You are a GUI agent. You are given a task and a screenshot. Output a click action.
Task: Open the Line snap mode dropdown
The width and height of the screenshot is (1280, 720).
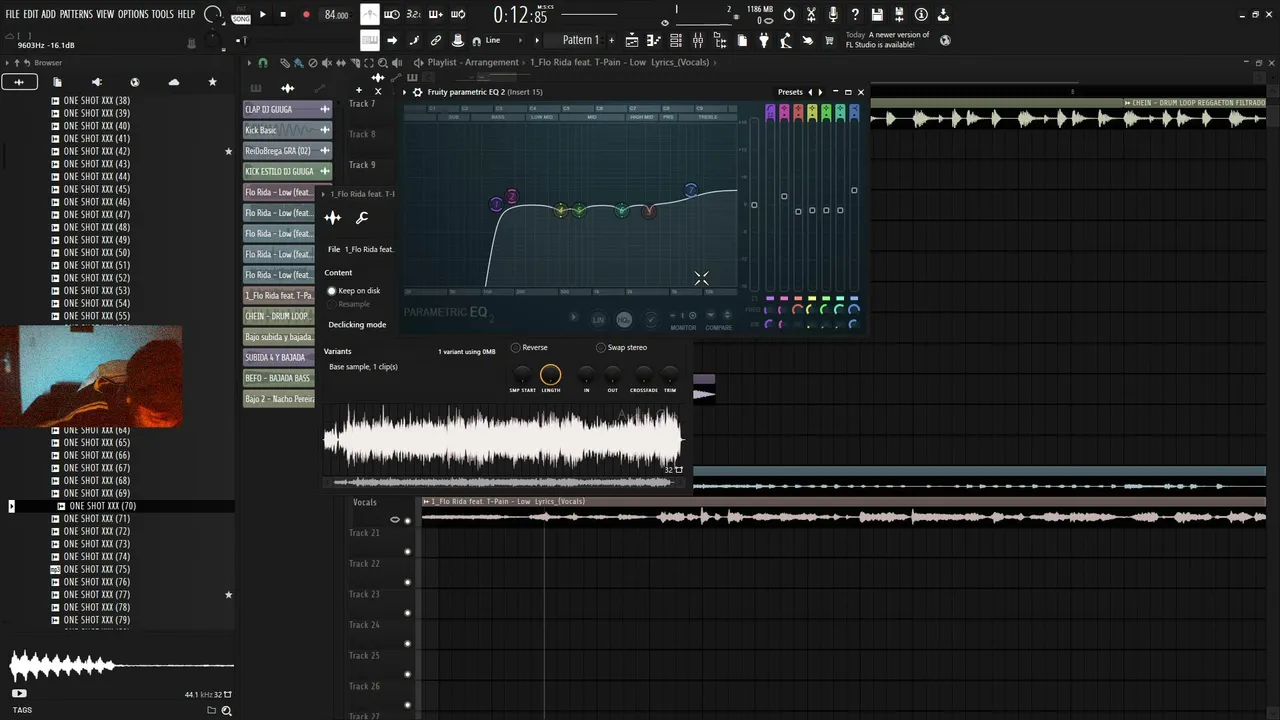(505, 40)
